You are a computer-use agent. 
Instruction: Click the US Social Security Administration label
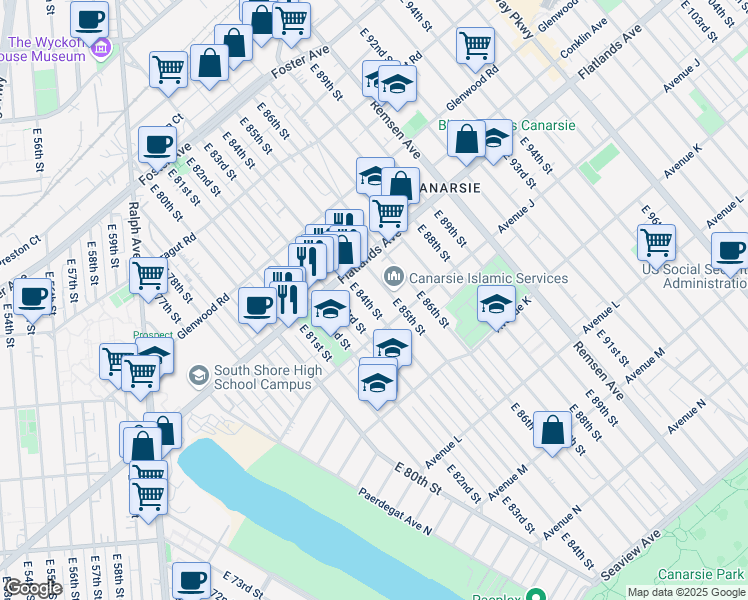[x=695, y=277]
